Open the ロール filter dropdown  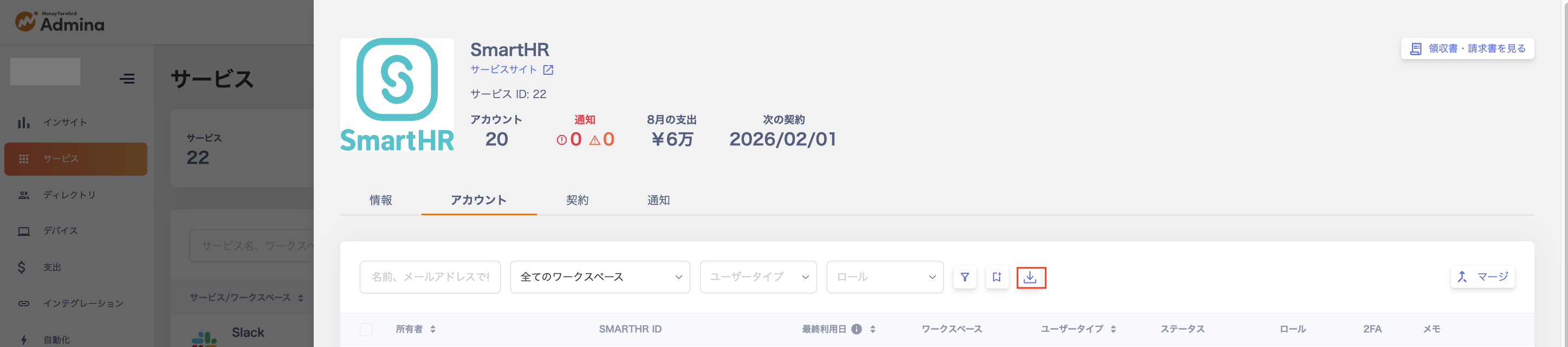[884, 277]
